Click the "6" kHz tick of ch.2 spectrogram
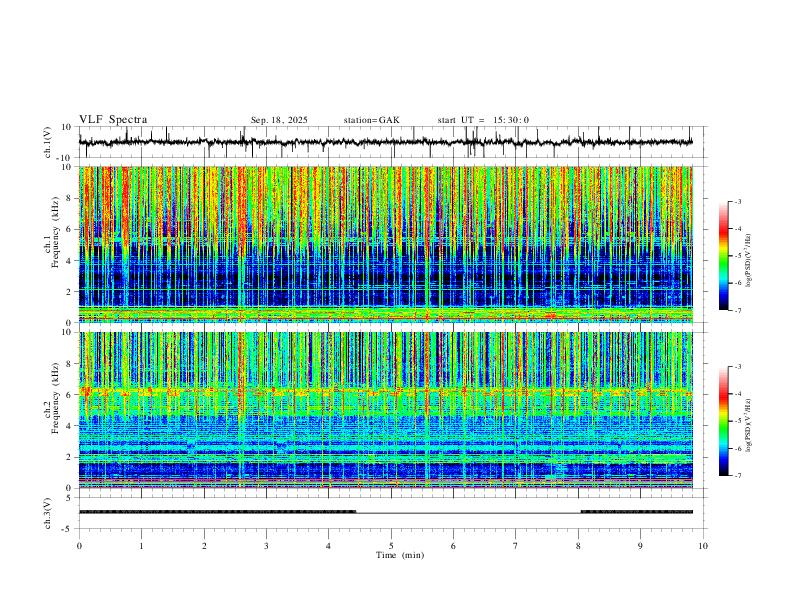The height and width of the screenshot is (612, 792). tap(68, 395)
